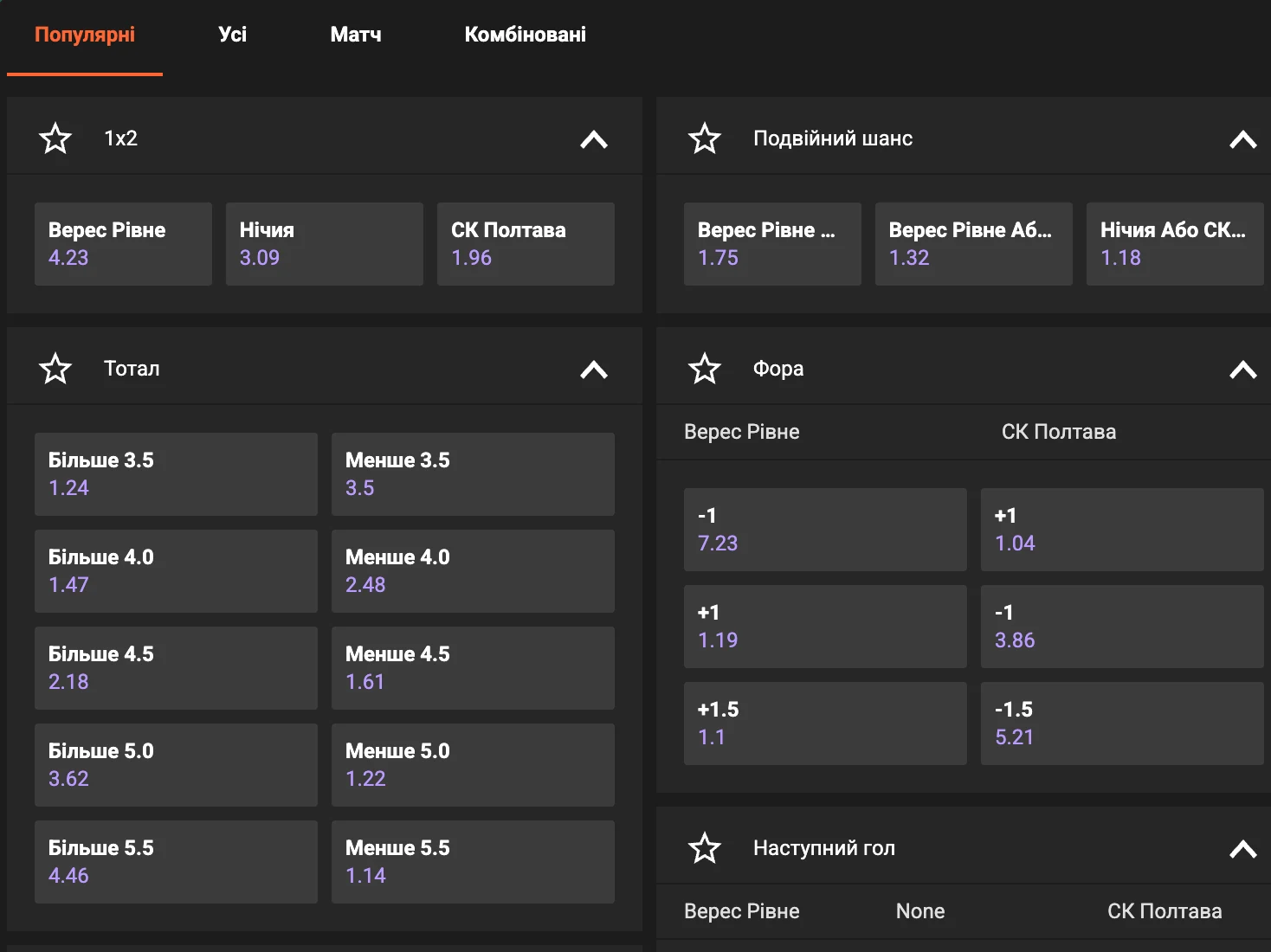
Task: Mark Тотал market as favorite
Action: [x=55, y=369]
